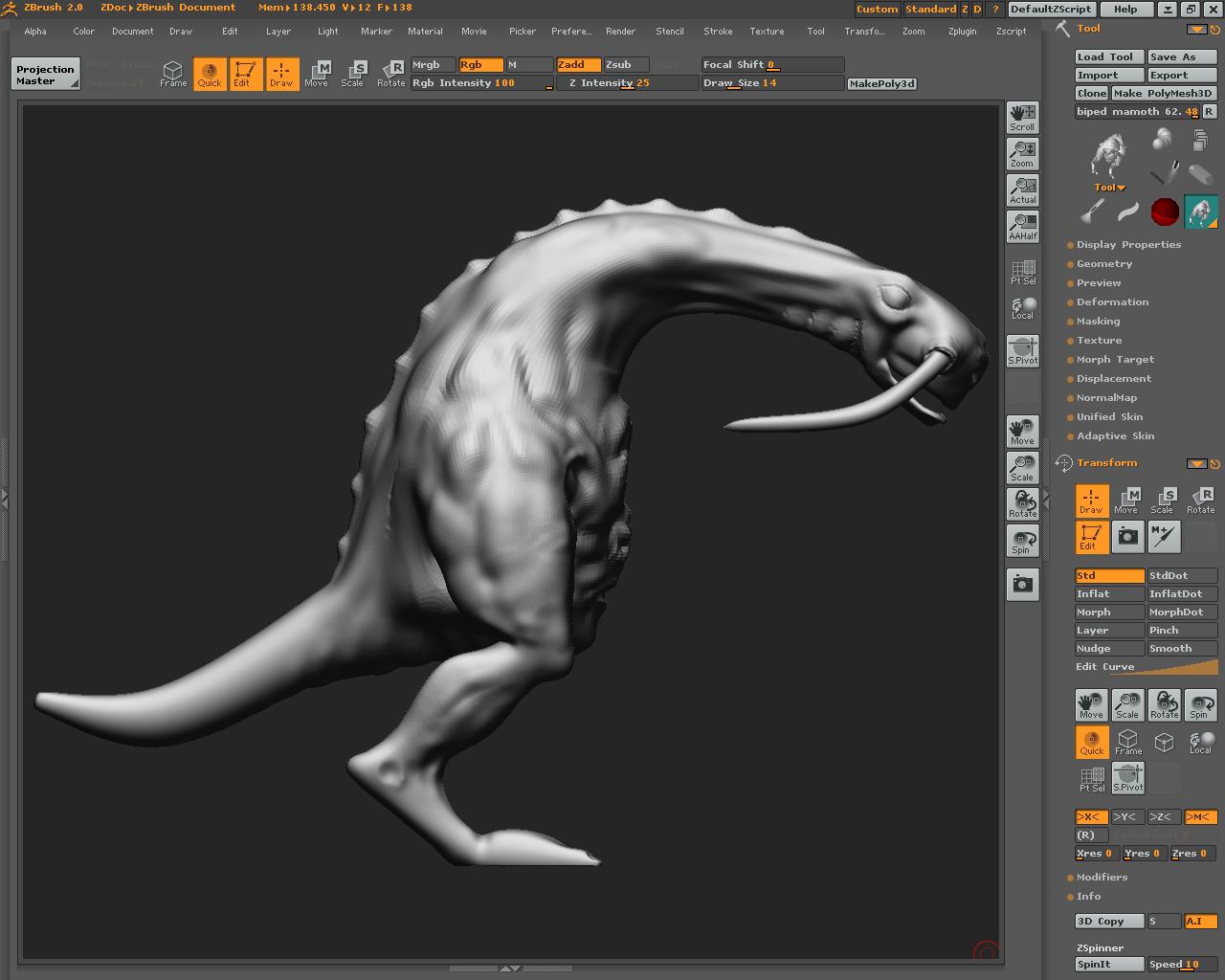Screen dimensions: 1225x980
Task: Toggle Y symmetry >Y<
Action: [x=1127, y=817]
